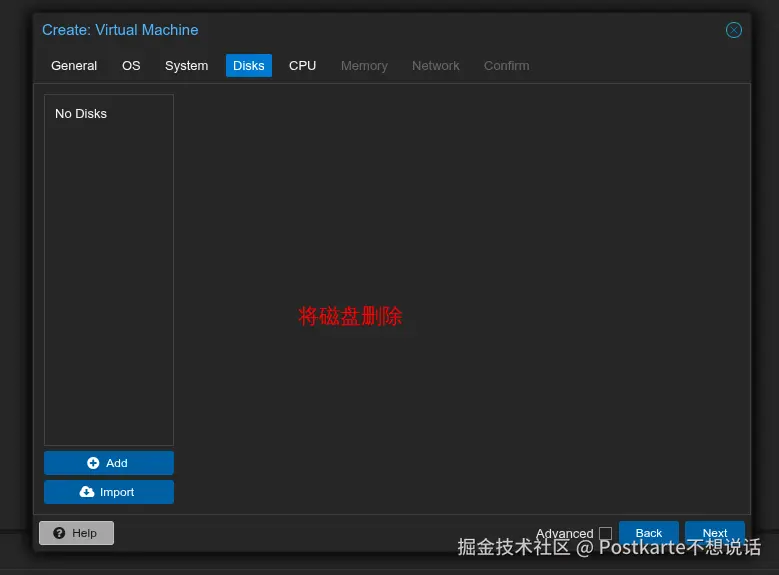Enable the Advanced options checkbox
The width and height of the screenshot is (779, 575).
[x=605, y=533]
